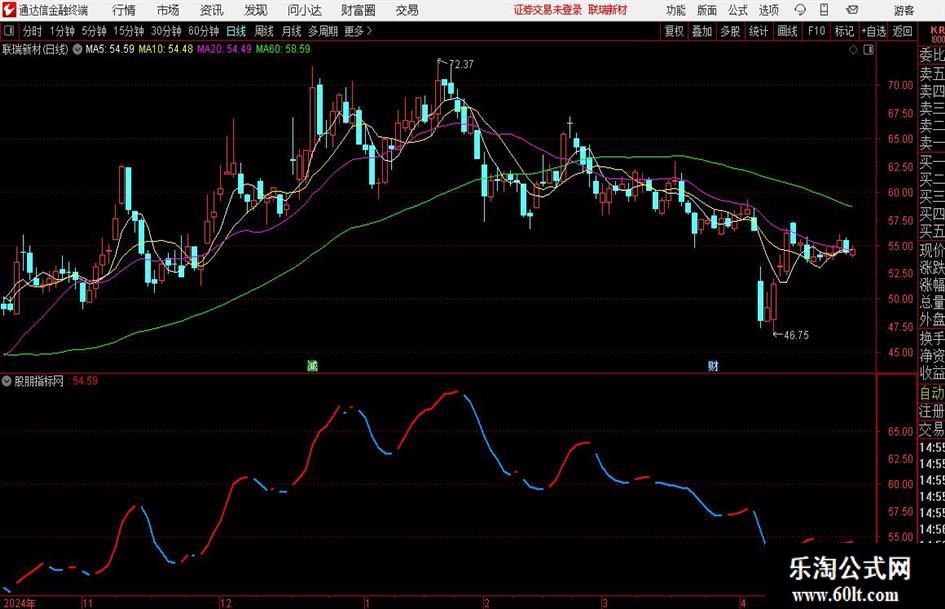Viewport: 945px width, 609px height.
Task: Click the 联瑞新材(日线) chart title
Action: coord(36,49)
